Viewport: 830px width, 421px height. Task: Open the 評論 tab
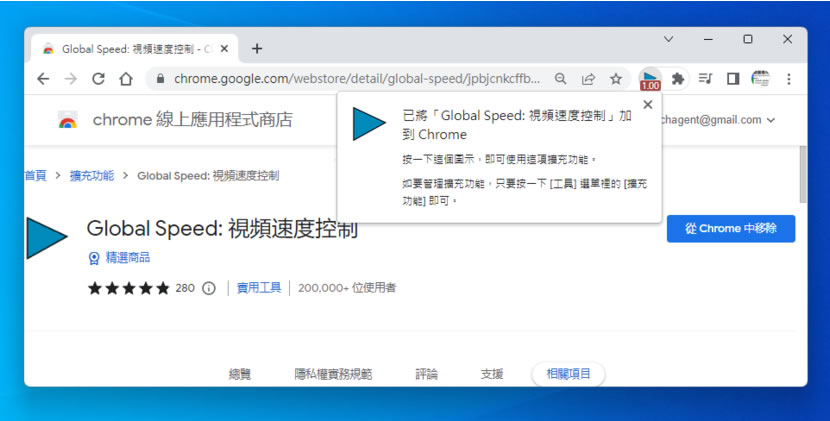426,374
